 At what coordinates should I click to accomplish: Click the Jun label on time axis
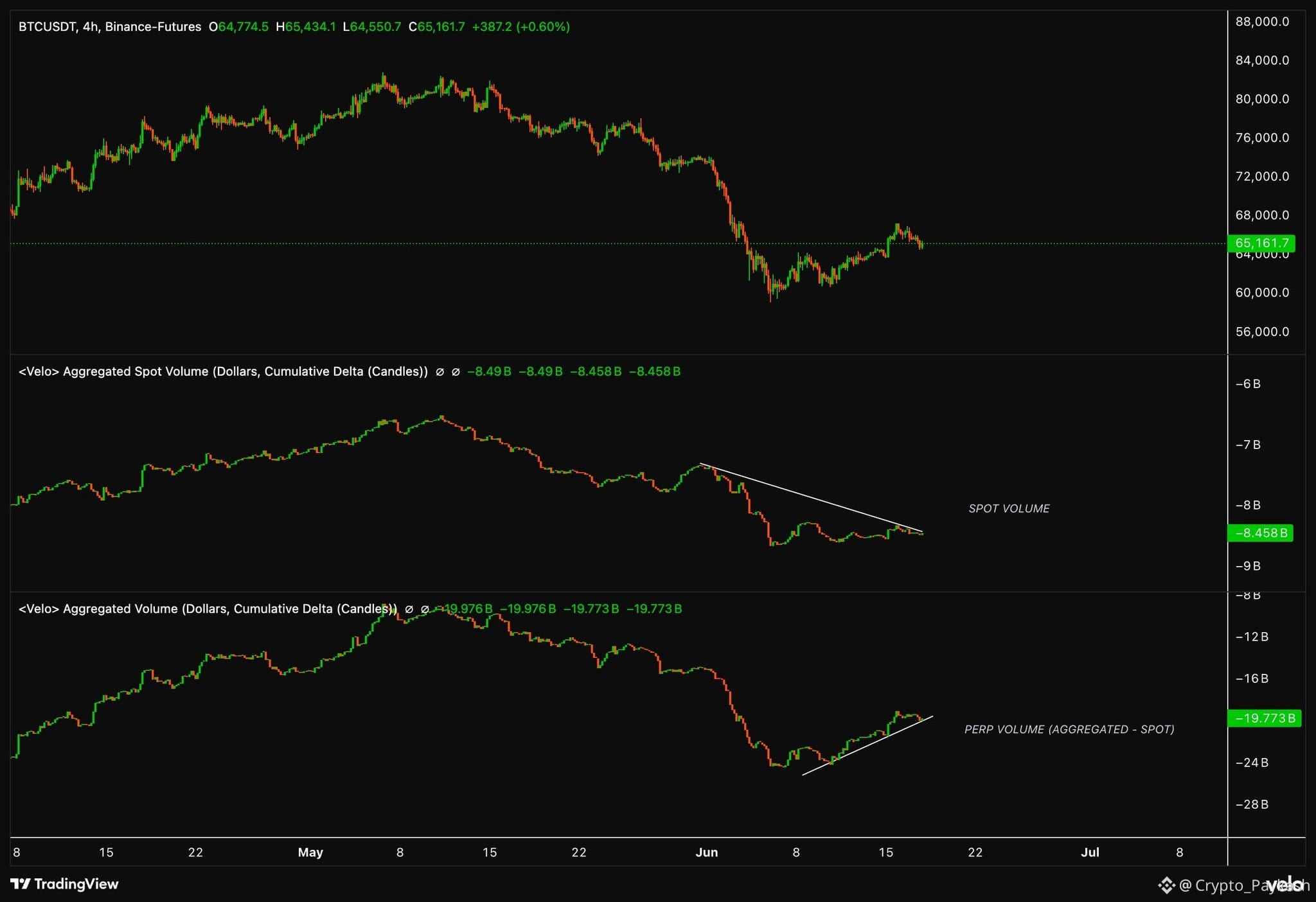click(x=707, y=853)
